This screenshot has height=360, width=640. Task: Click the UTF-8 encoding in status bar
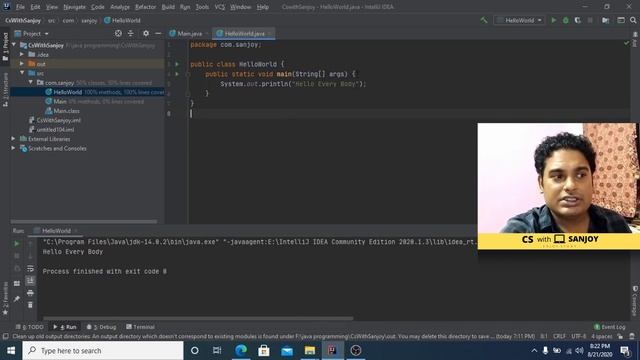tap(578, 336)
